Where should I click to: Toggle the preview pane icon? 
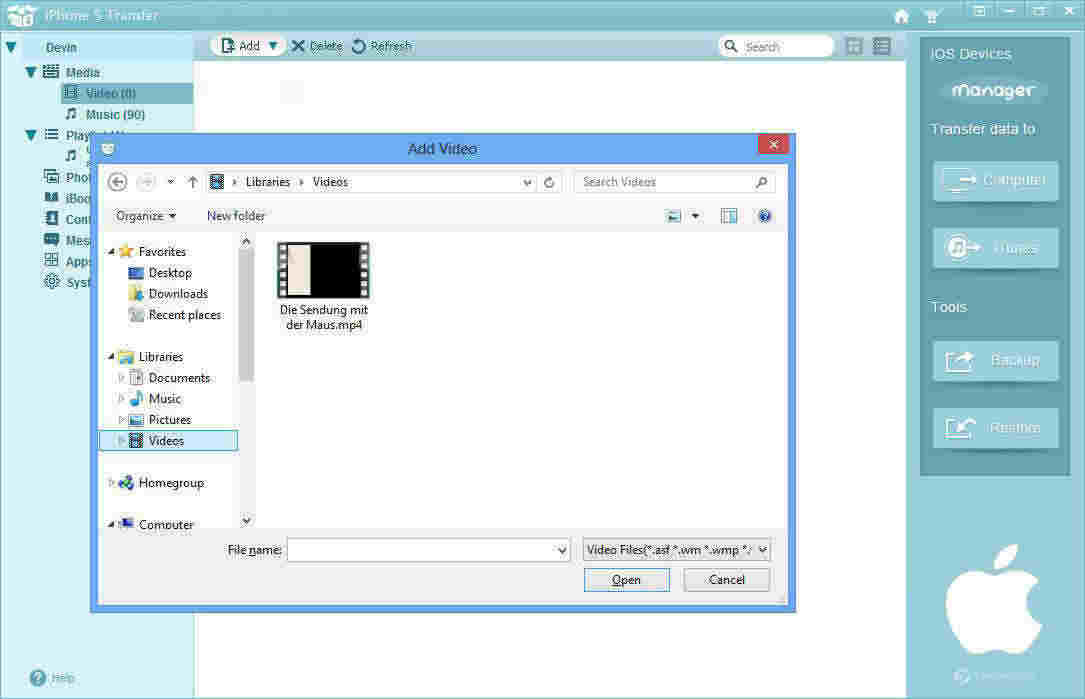point(729,216)
